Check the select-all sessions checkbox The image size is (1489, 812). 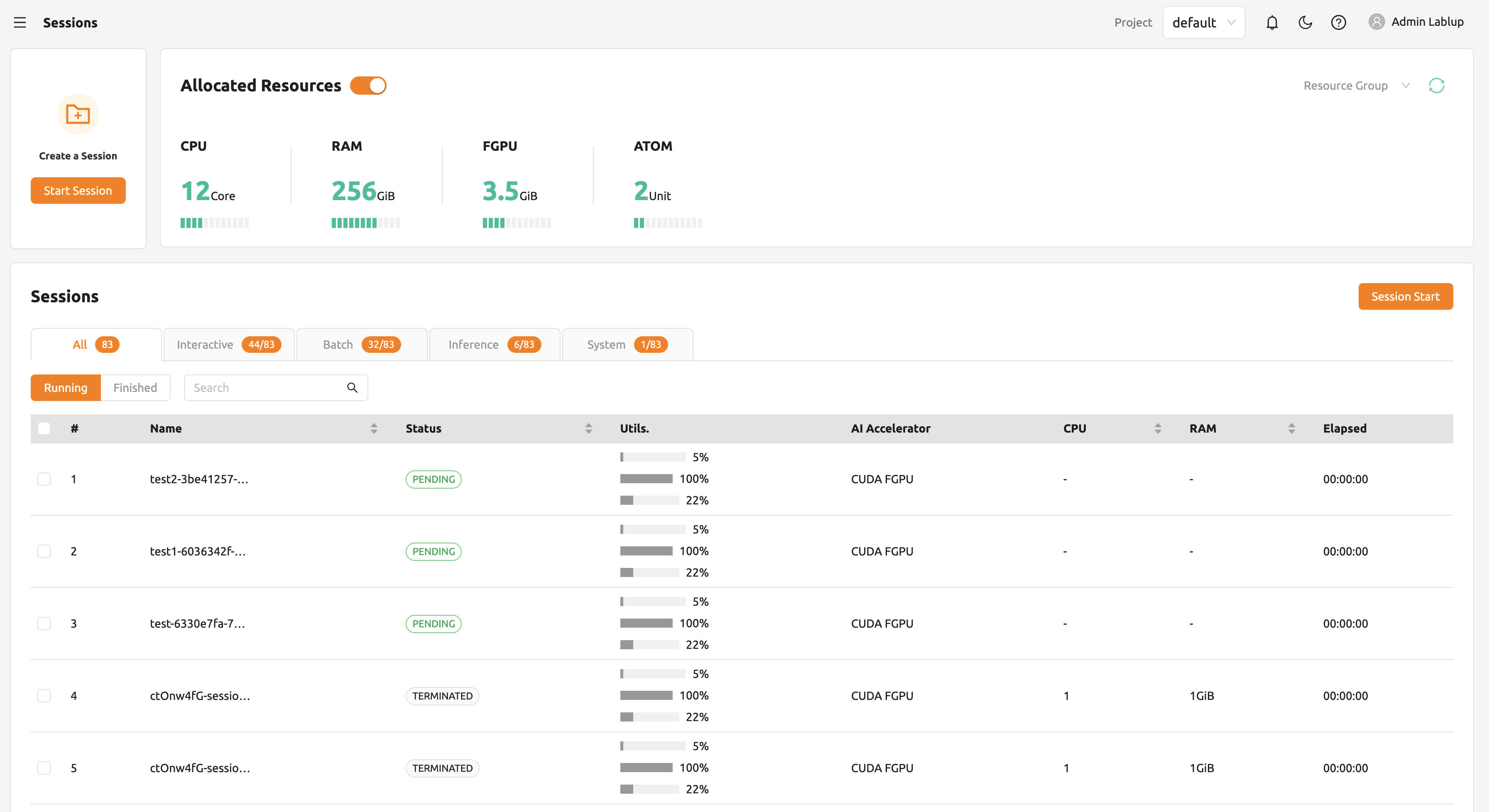[x=44, y=428]
